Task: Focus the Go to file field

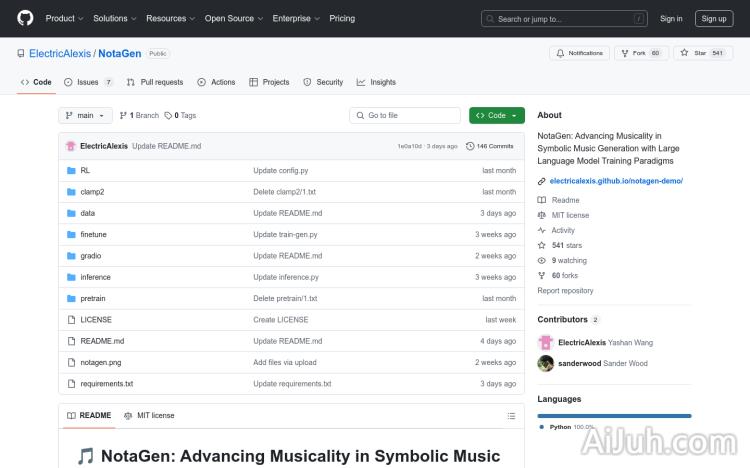Action: coord(404,116)
